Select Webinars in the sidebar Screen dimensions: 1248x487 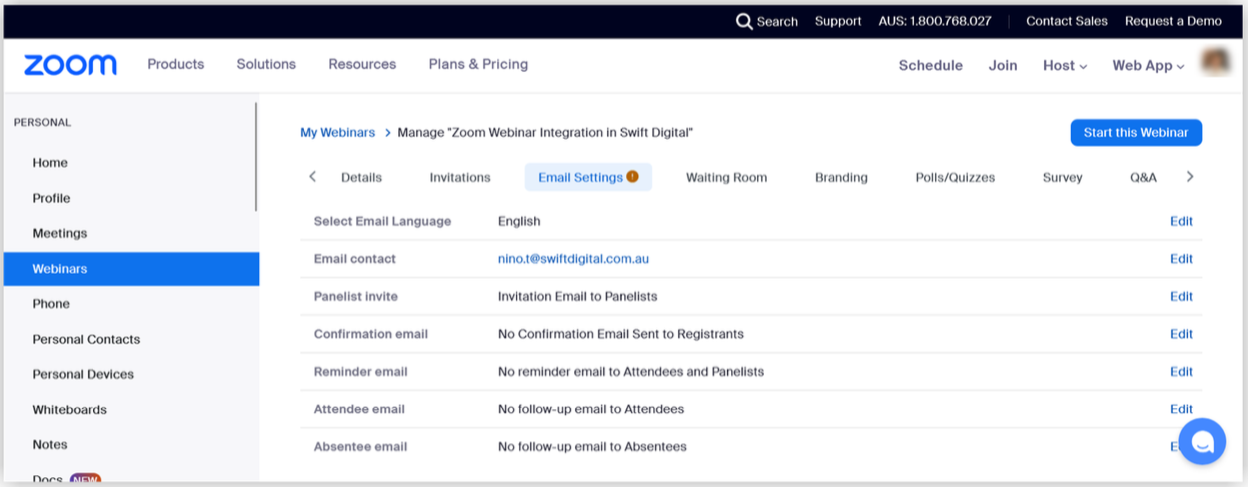[x=131, y=269]
